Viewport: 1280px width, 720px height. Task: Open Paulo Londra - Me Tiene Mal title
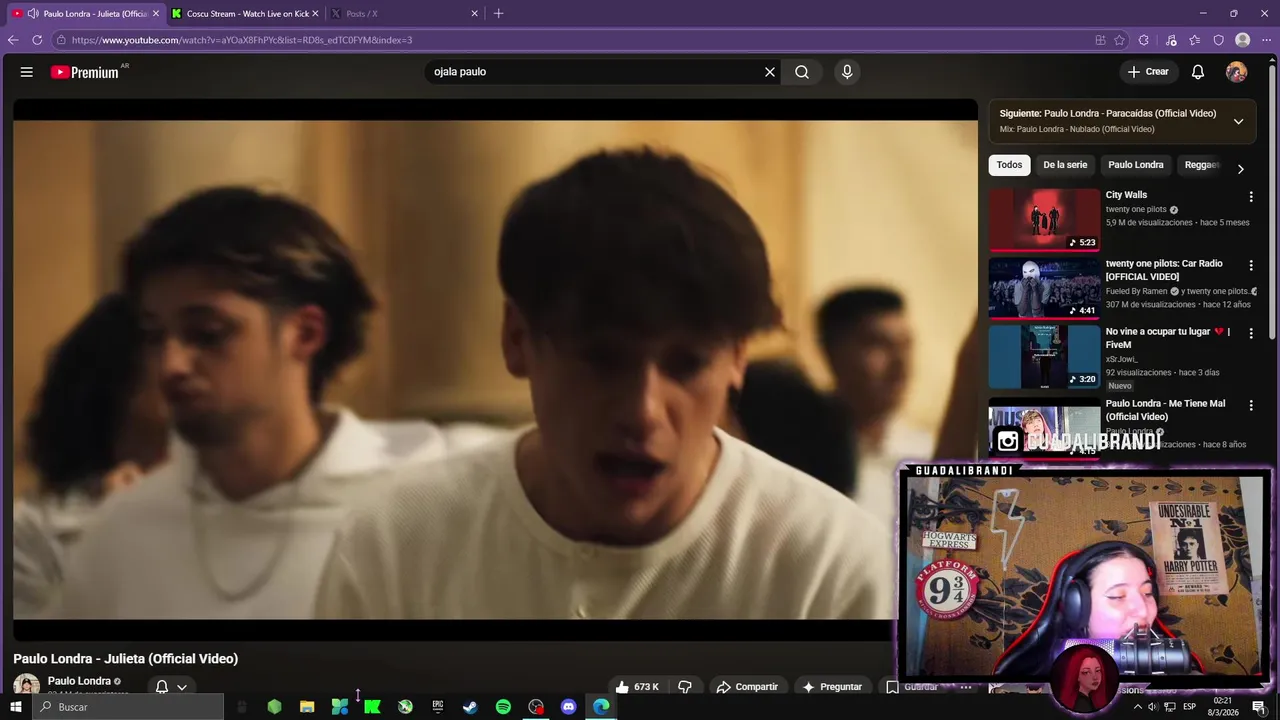click(x=1165, y=410)
